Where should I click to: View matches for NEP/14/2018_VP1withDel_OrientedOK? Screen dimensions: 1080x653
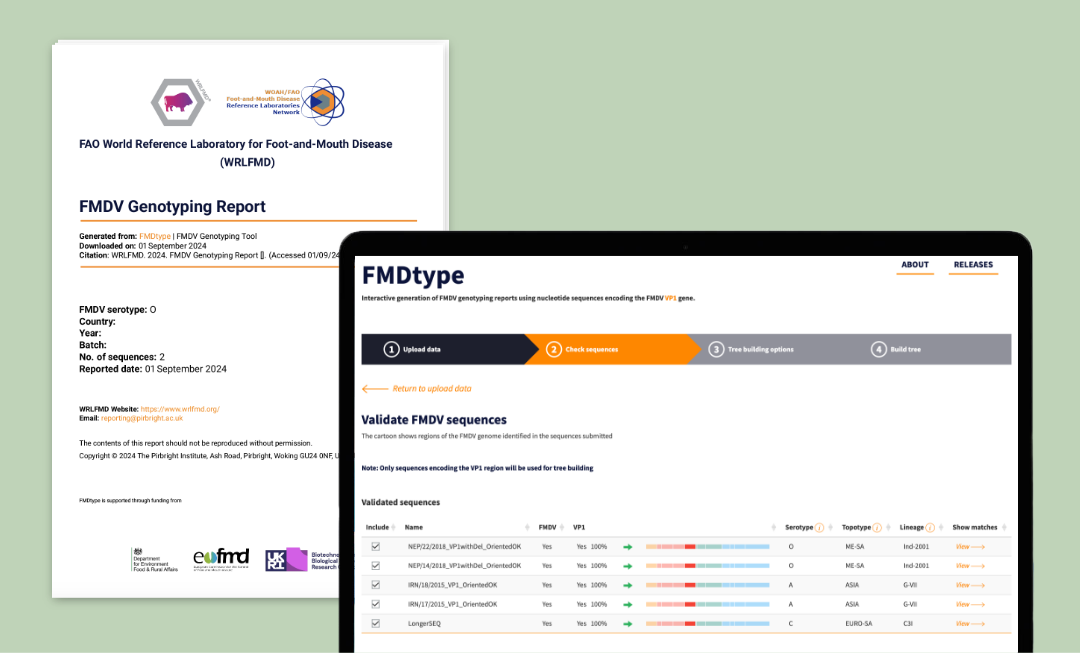pos(970,566)
